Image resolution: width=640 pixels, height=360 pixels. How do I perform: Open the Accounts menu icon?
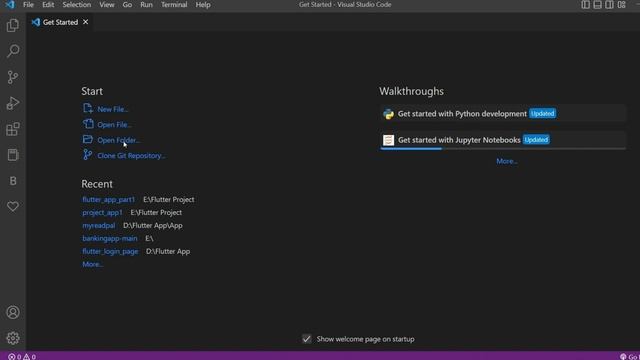[13, 312]
